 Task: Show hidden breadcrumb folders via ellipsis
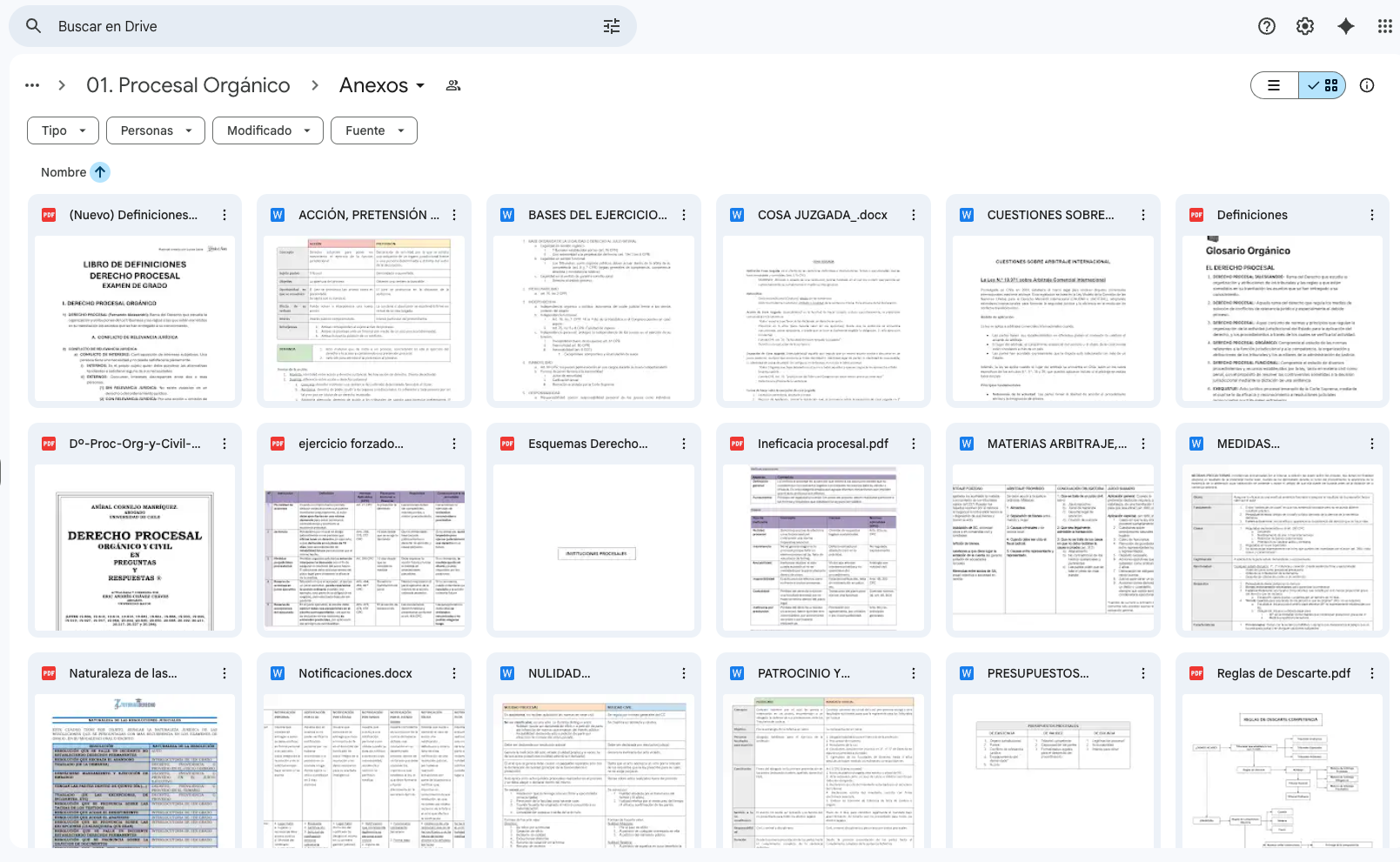pos(32,85)
